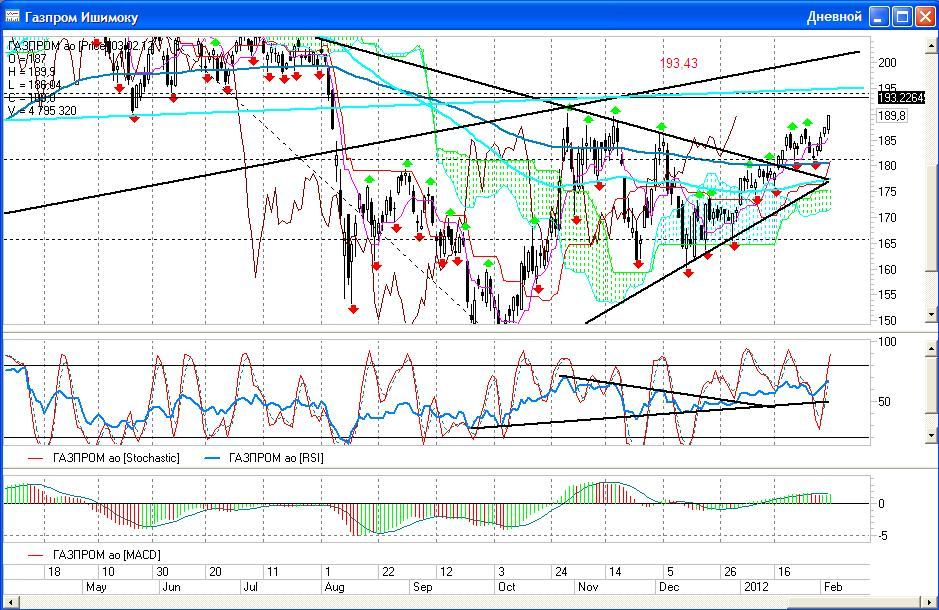Minimize the Газпром Ишимоку chart window
Screen dimensions: 939x610
pos(879,17)
